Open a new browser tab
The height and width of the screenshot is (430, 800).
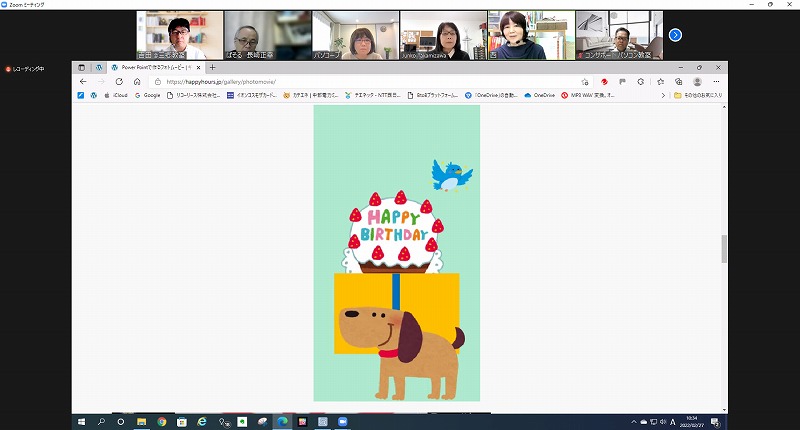pos(212,67)
